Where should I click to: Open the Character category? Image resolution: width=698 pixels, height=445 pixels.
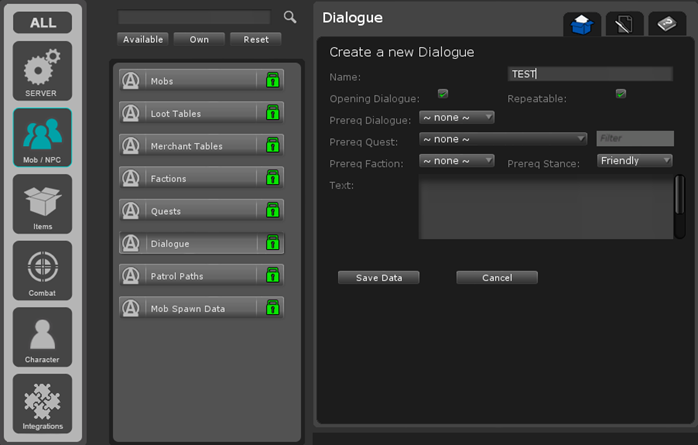pos(42,337)
